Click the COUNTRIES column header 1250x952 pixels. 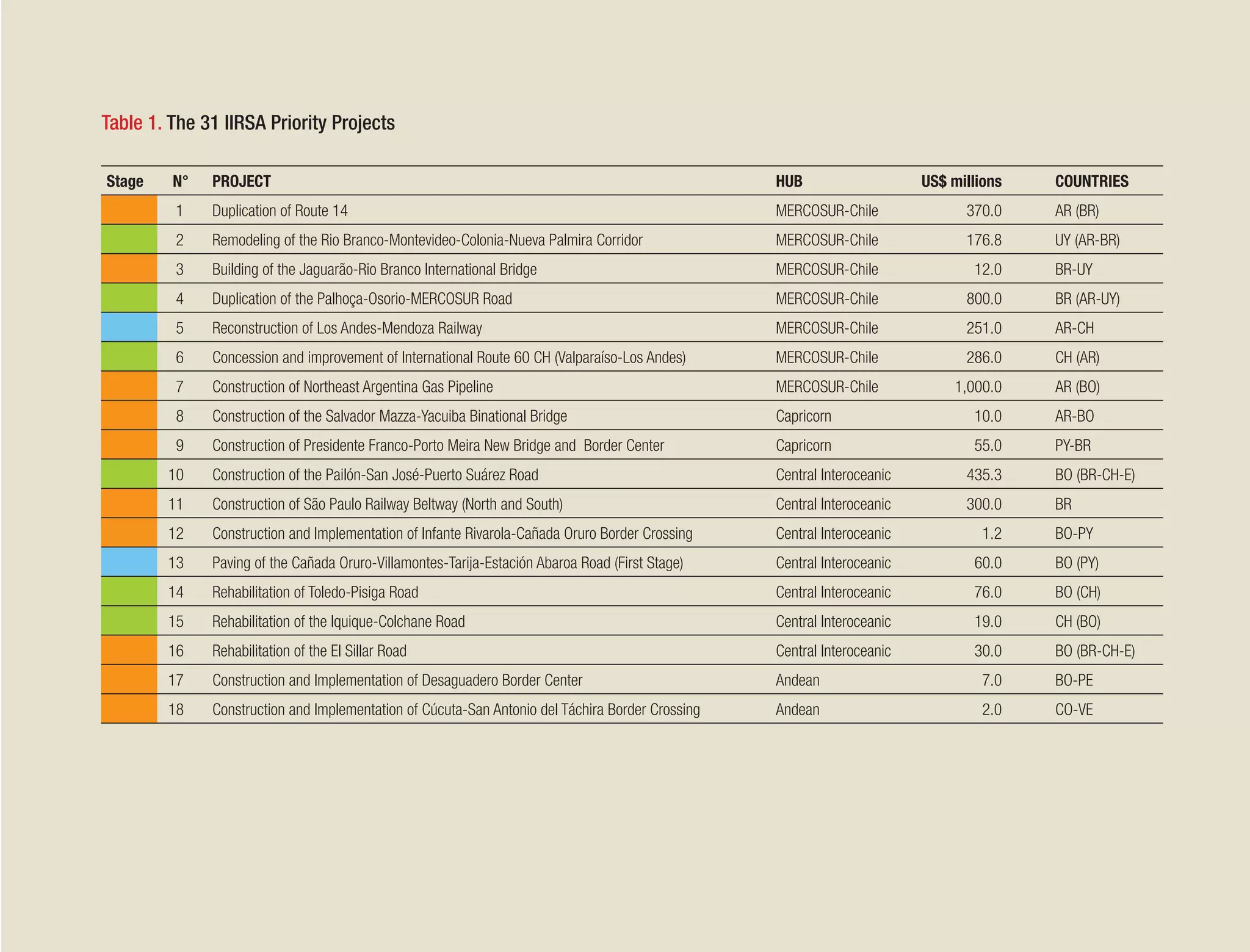click(x=1091, y=181)
